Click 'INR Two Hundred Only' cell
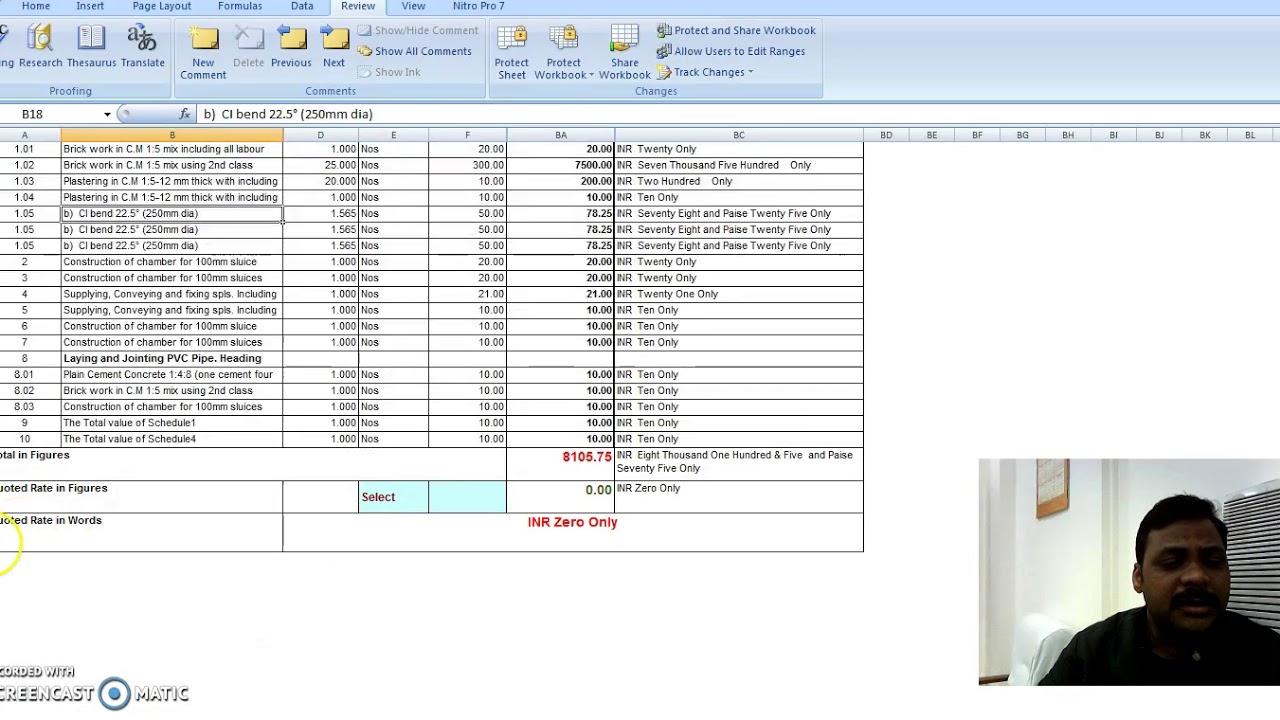Viewport: 1280px width, 720px height. click(739, 181)
